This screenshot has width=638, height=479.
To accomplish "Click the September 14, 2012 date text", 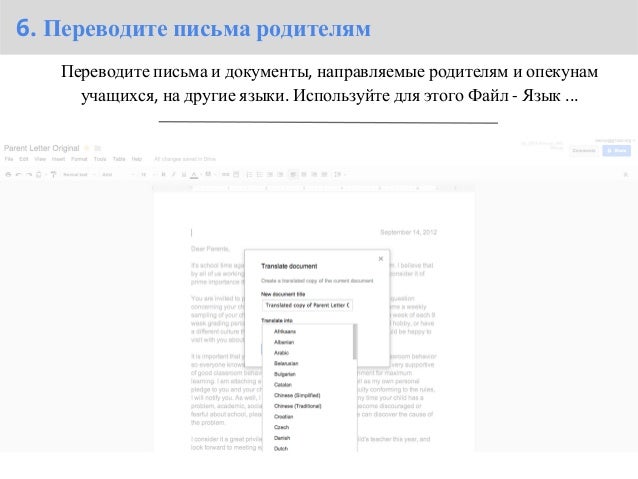I will point(409,232).
